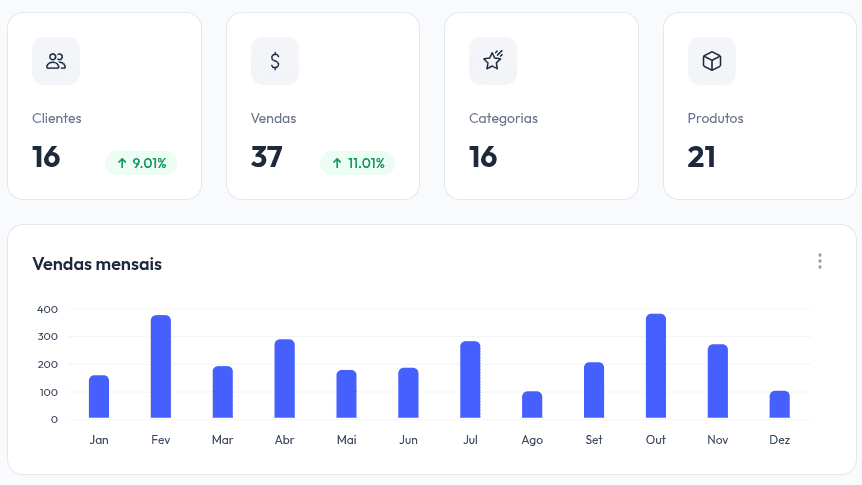Click the 11.01% growth badge
862x485 pixels.
coord(357,163)
